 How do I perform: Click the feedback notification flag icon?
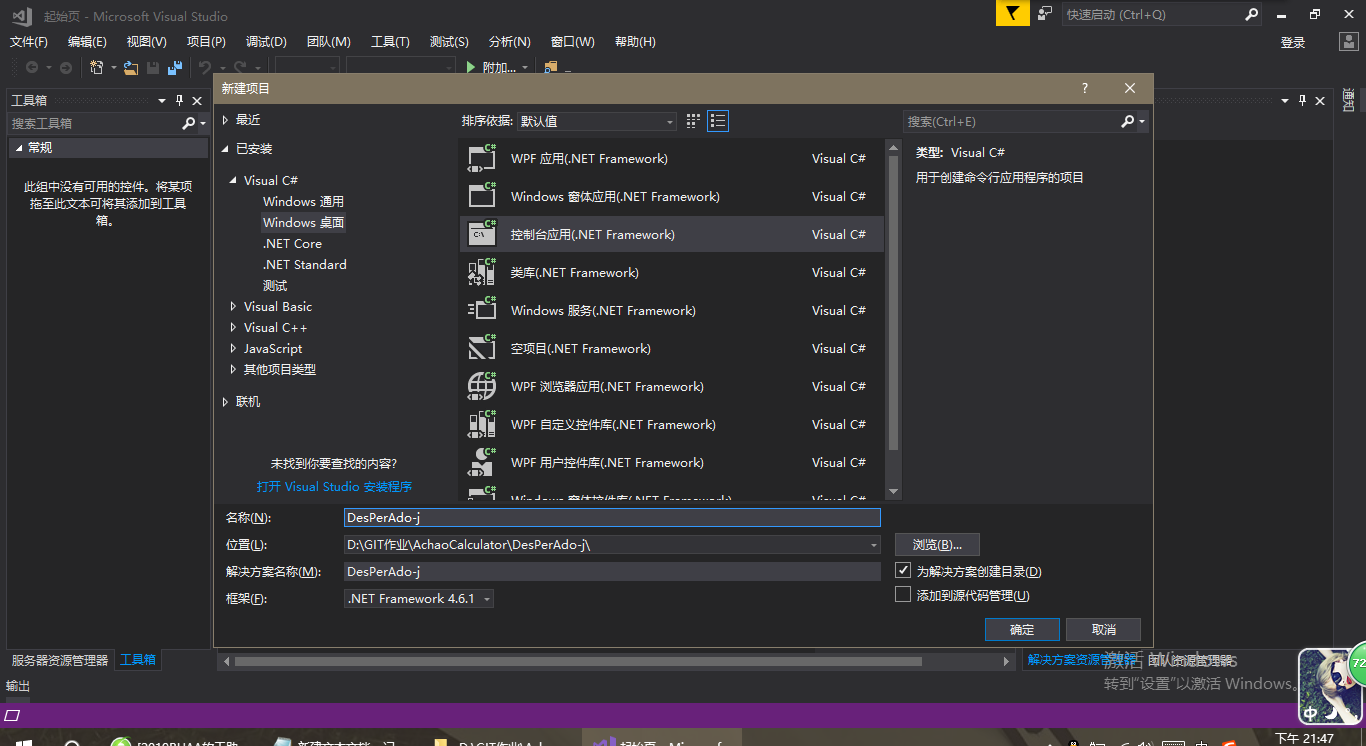coord(1012,14)
